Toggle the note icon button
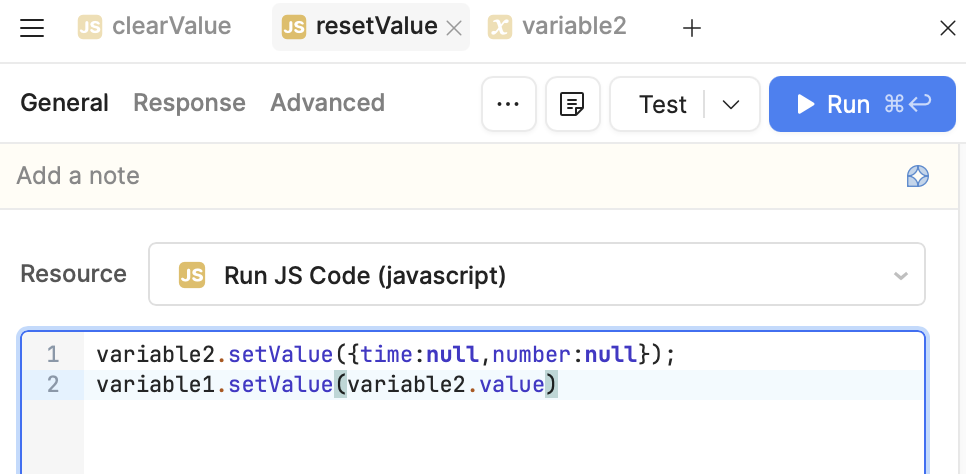Viewport: 966px width, 474px height. 572,104
